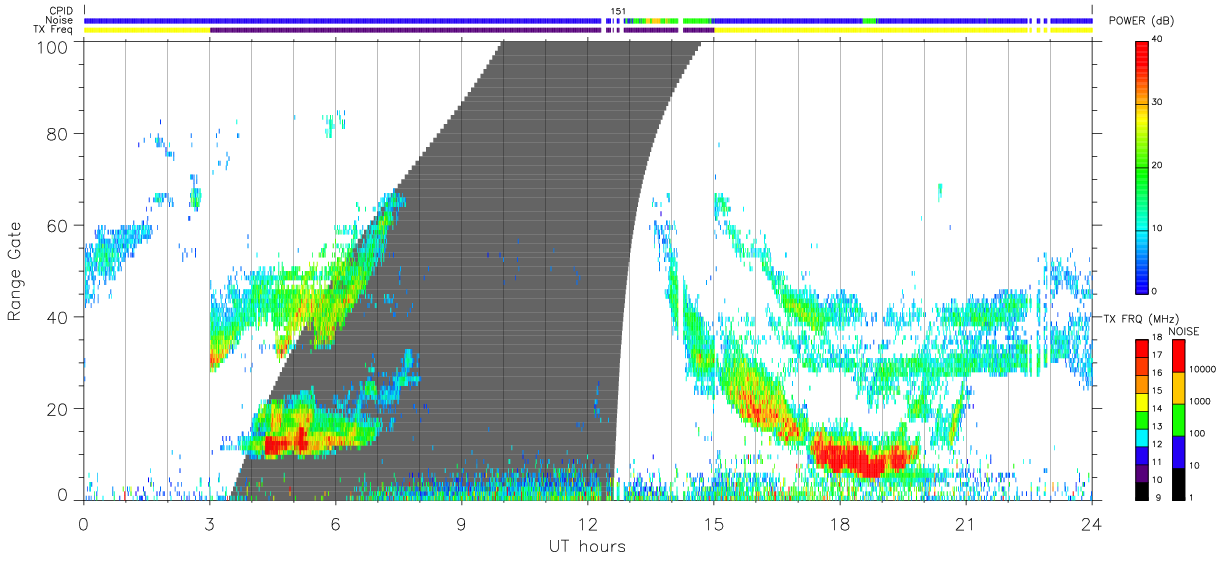1228x567 pixels.
Task: Click the purple 10 MHz block in TX FRQ colorbar
Action: point(1142,473)
